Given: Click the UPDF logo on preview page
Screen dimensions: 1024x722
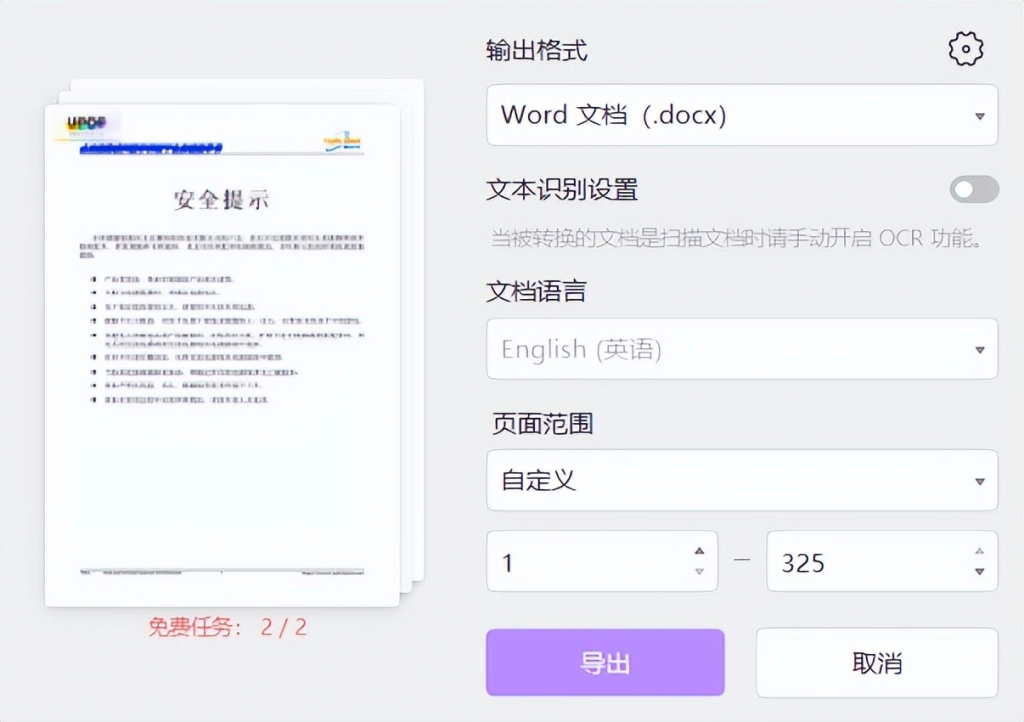Looking at the screenshot, I should coord(86,123).
